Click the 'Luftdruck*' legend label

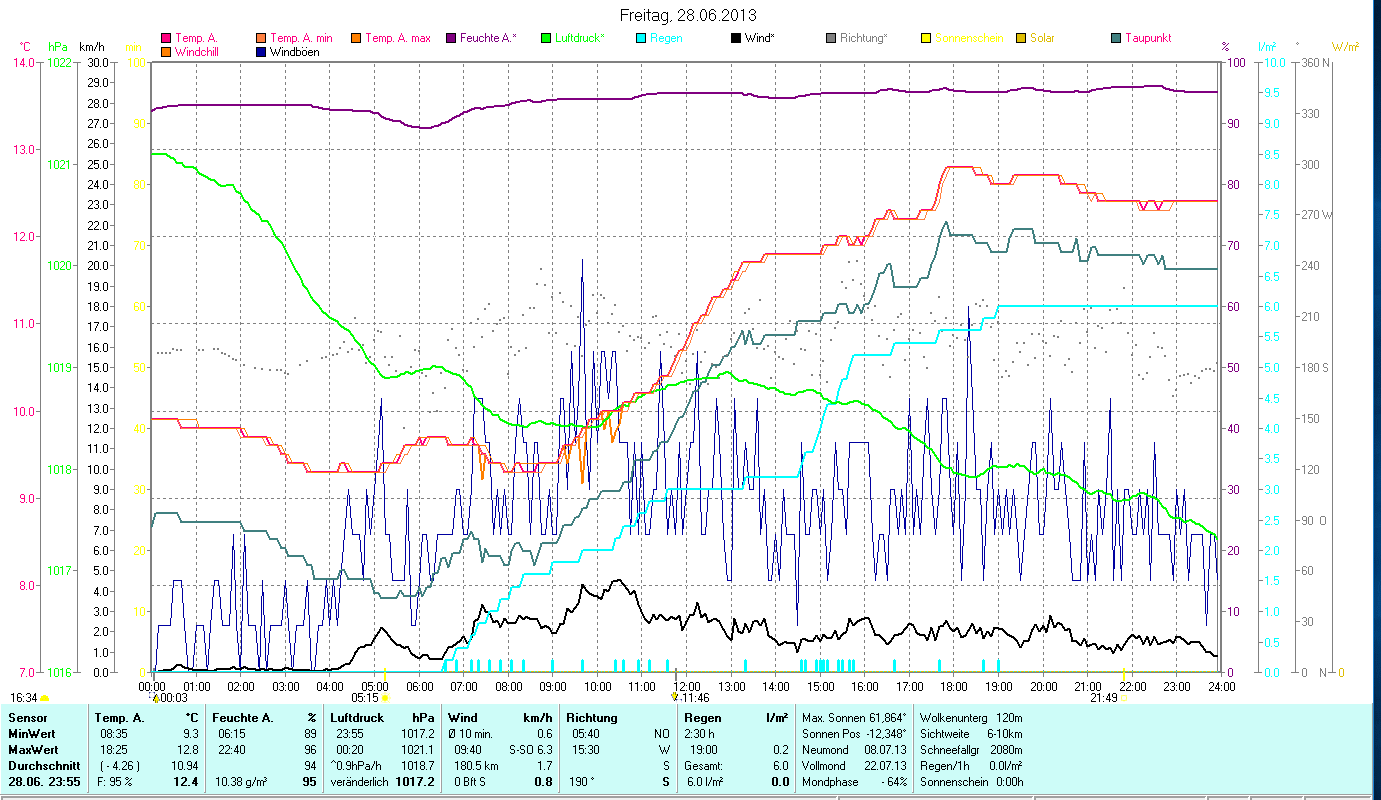pos(579,39)
